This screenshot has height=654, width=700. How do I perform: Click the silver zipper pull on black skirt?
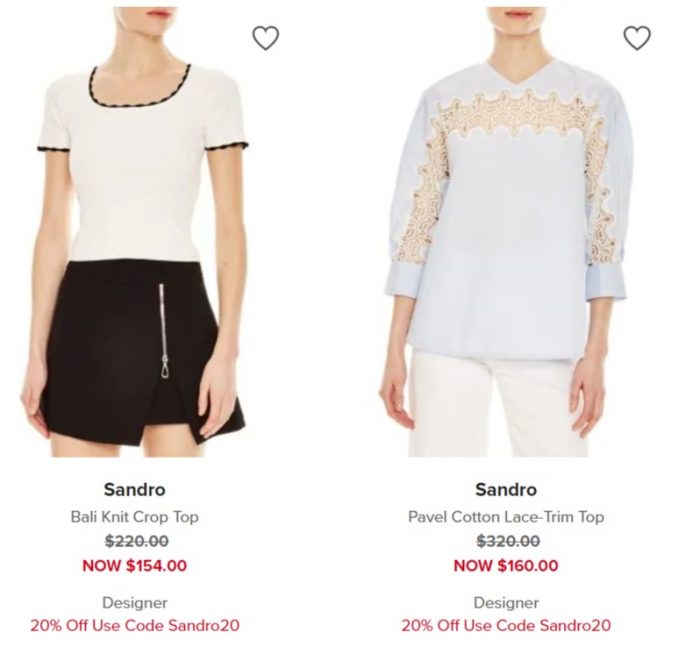point(165,367)
